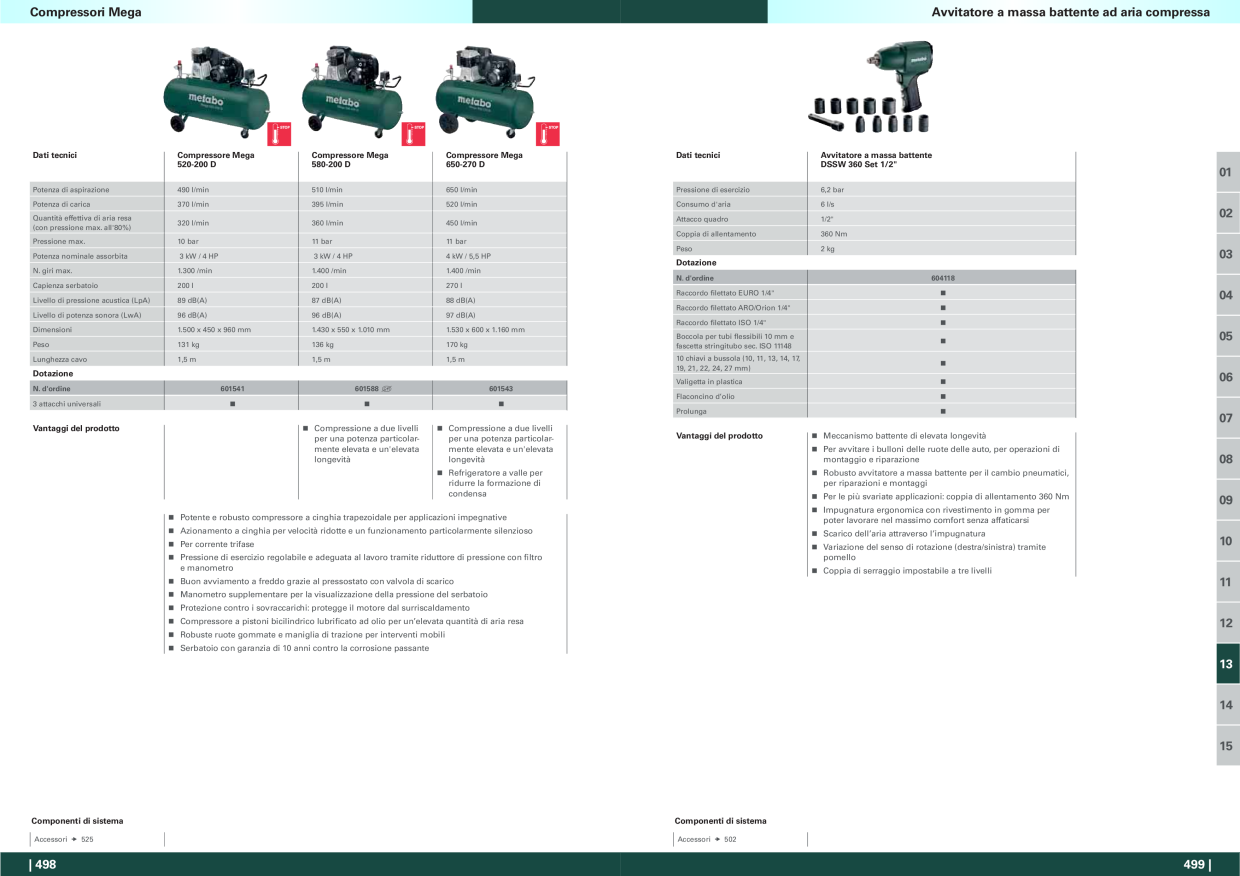Image resolution: width=1240 pixels, height=876 pixels.
Task: Click the Serbatoio con garanzia di 10 anni bullet
Action: click(305, 648)
